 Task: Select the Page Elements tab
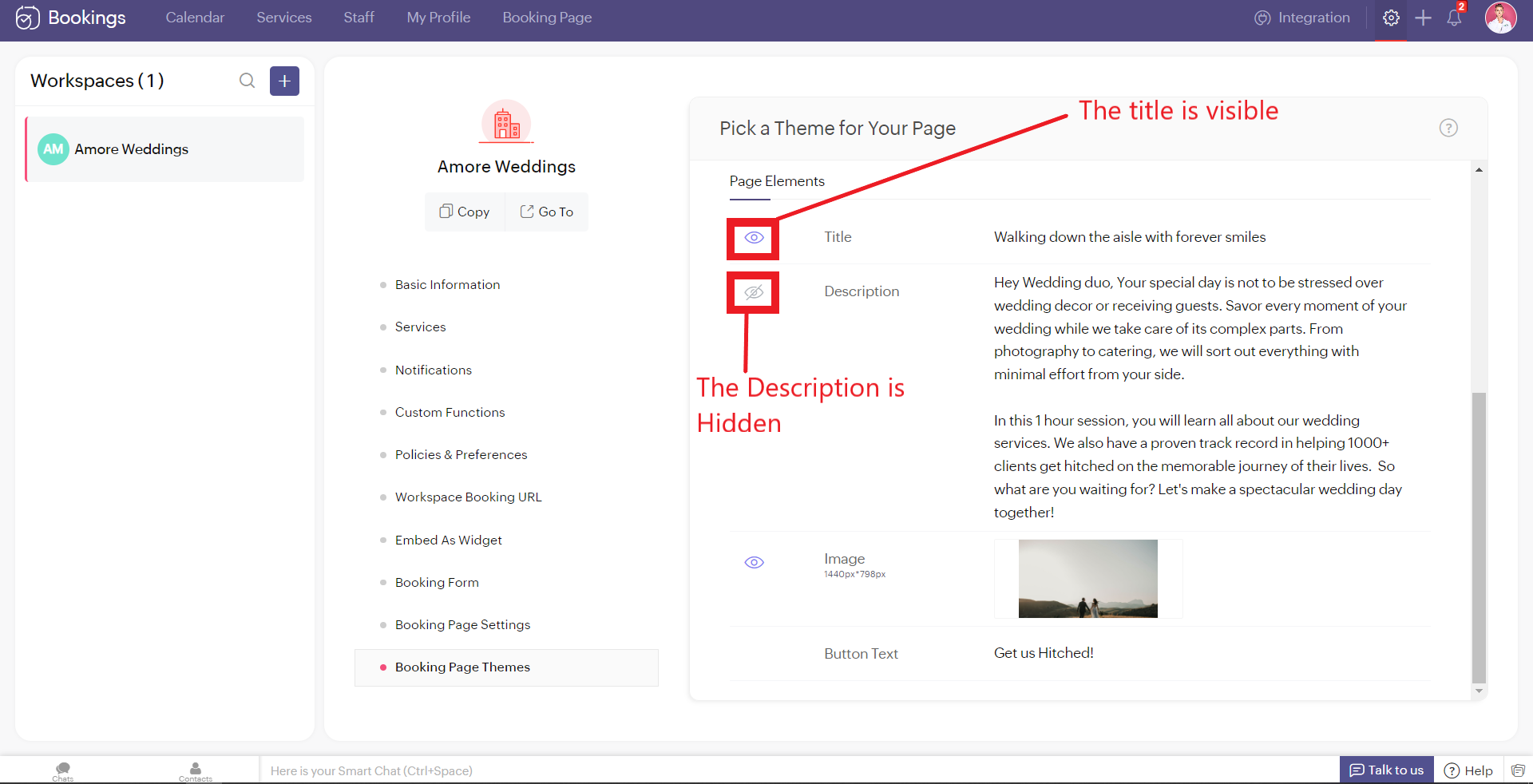click(x=777, y=181)
